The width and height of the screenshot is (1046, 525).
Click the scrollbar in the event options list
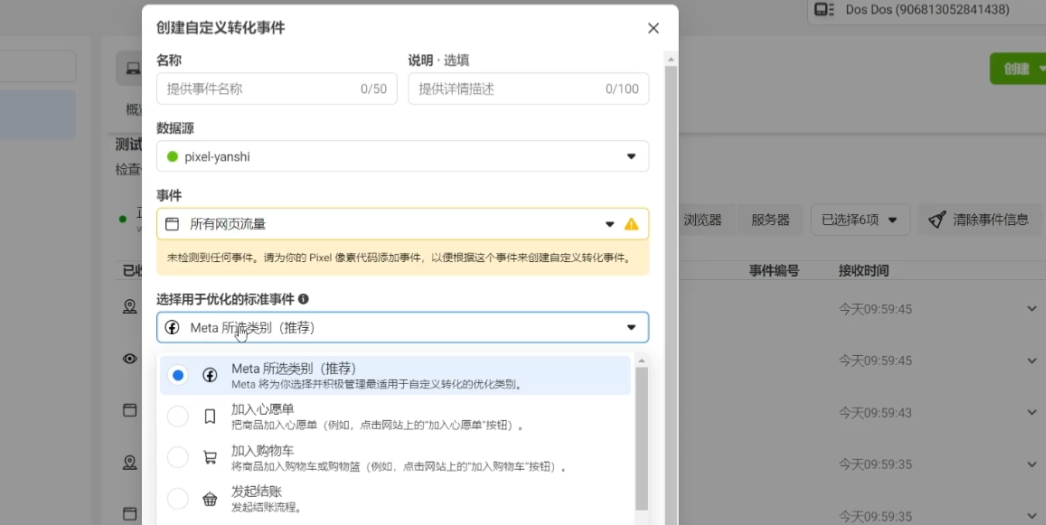641,438
